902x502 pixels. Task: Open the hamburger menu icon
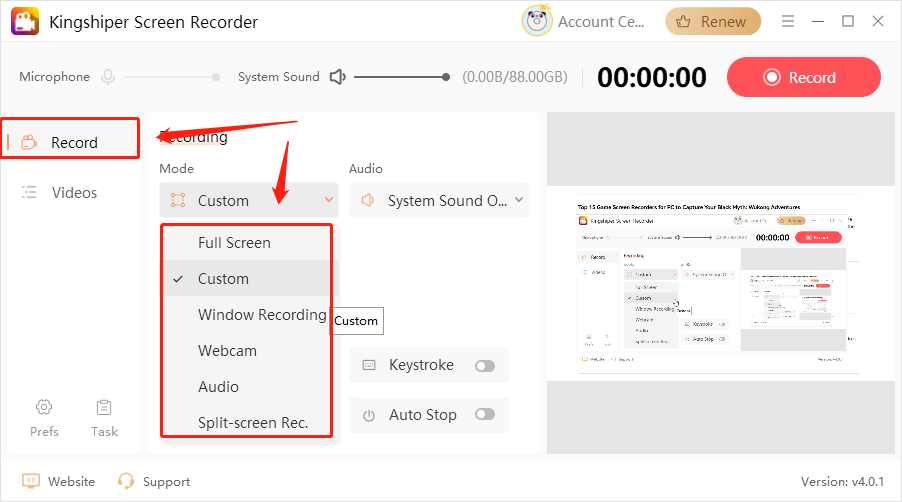788,21
